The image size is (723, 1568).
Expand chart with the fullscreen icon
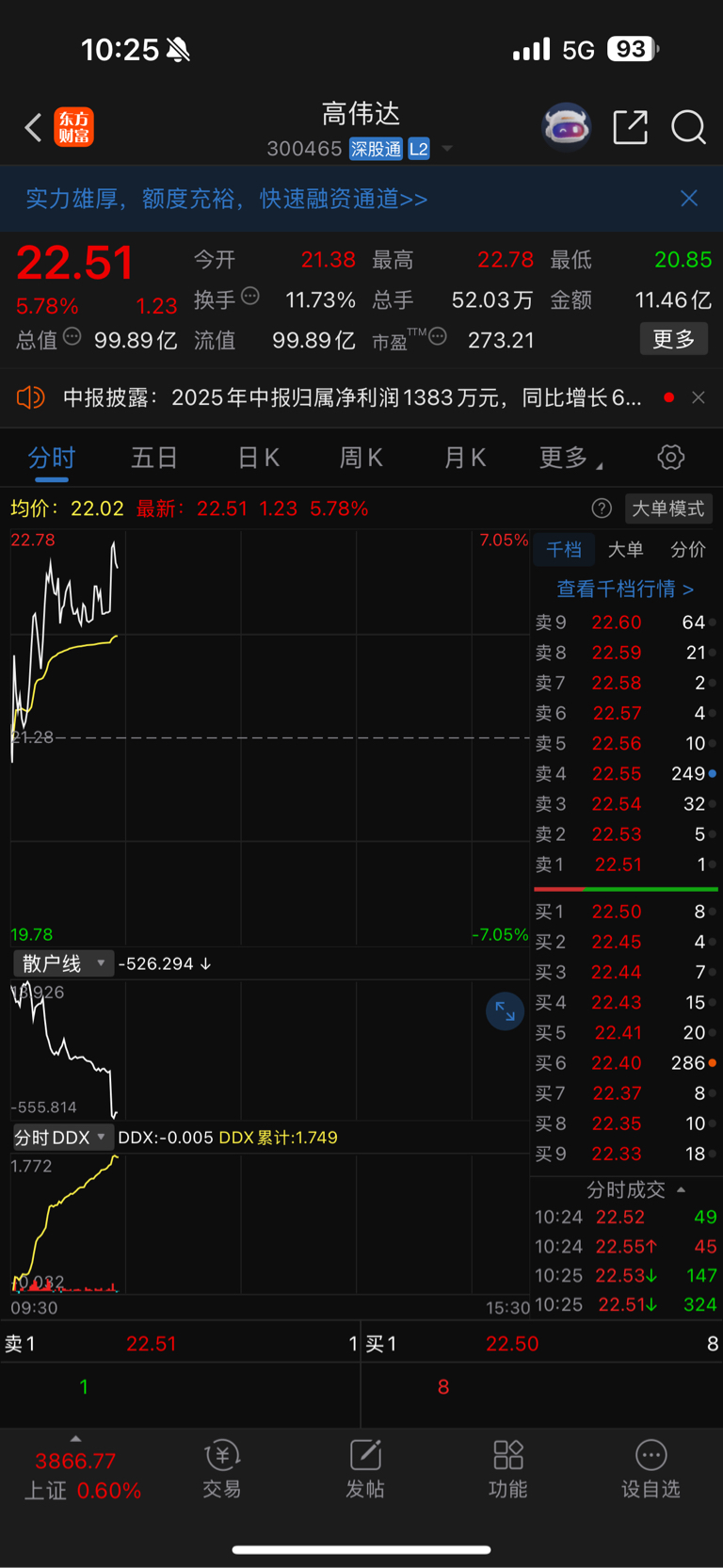[505, 1011]
